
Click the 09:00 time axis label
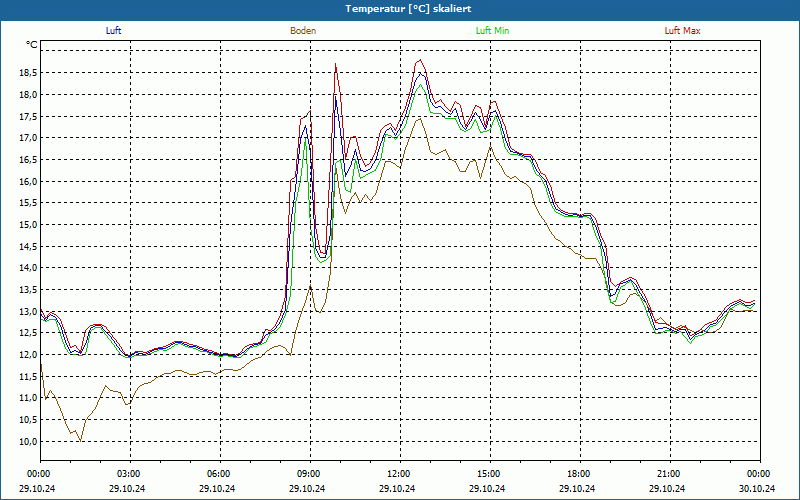[x=310, y=474]
